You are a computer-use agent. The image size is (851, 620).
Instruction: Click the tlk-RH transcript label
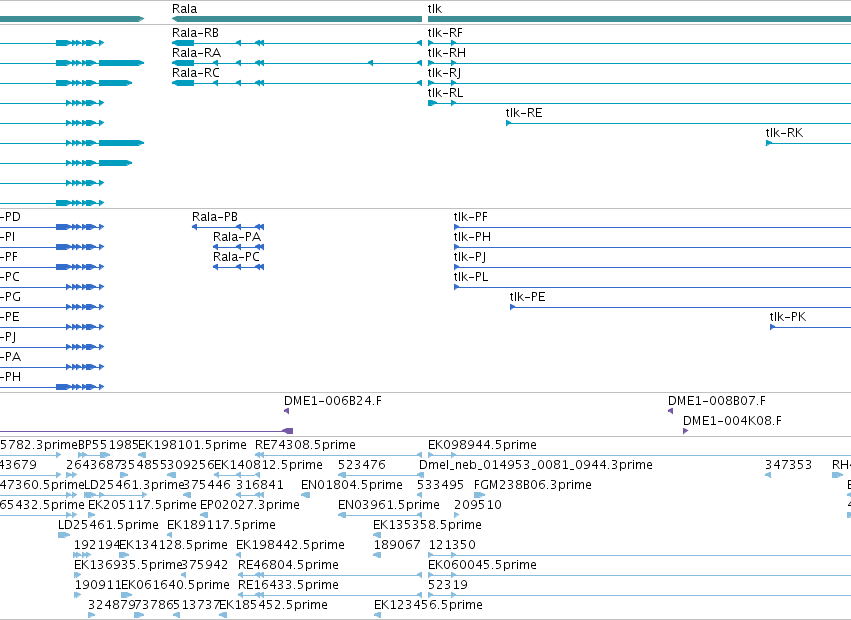coord(447,53)
